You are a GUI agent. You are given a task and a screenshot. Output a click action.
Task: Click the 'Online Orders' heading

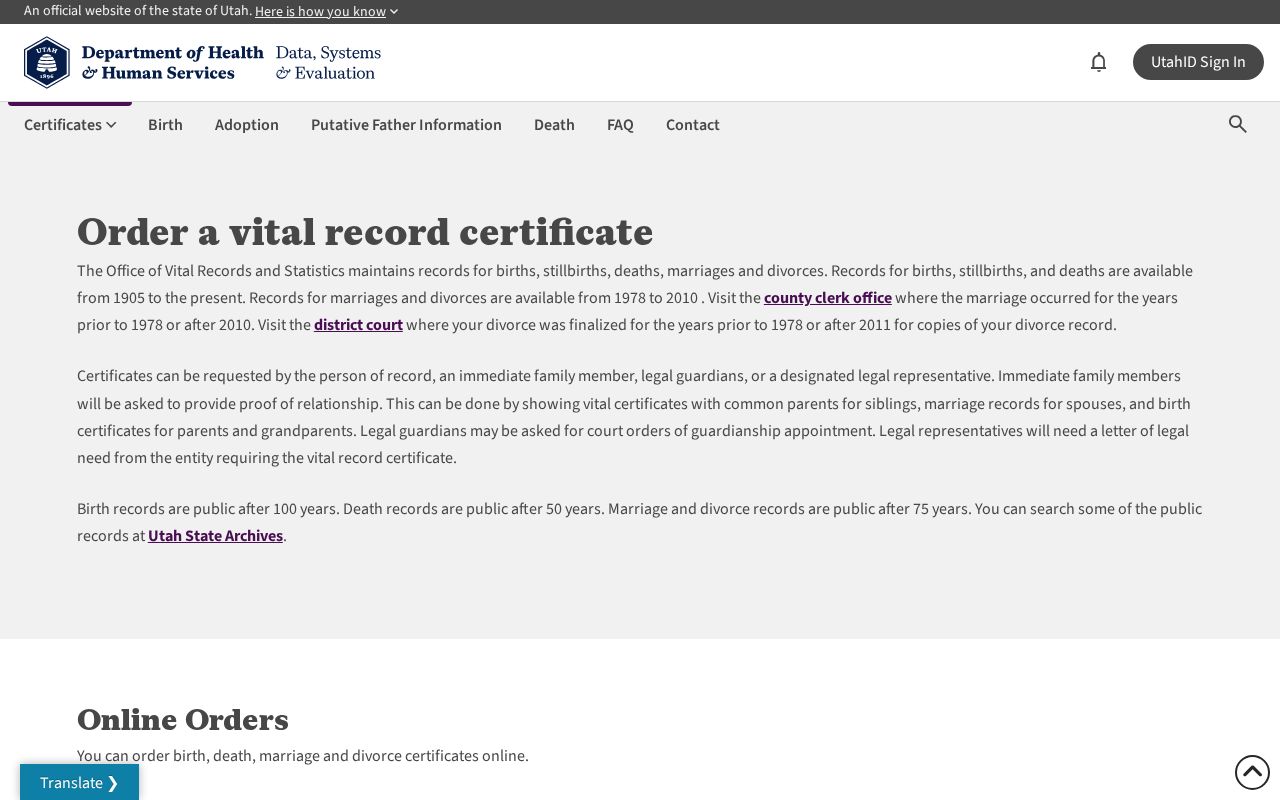pyautogui.click(x=183, y=719)
